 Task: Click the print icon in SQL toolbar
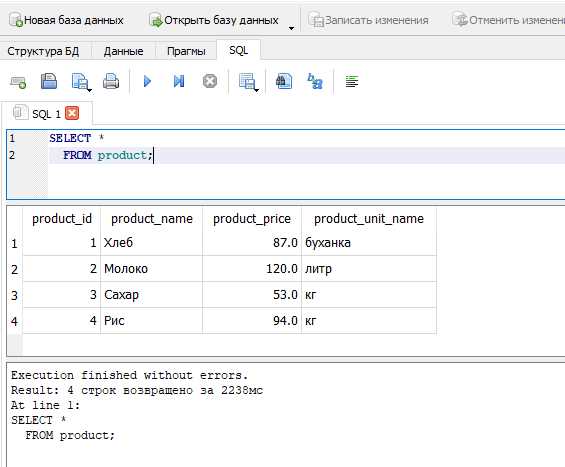point(111,81)
